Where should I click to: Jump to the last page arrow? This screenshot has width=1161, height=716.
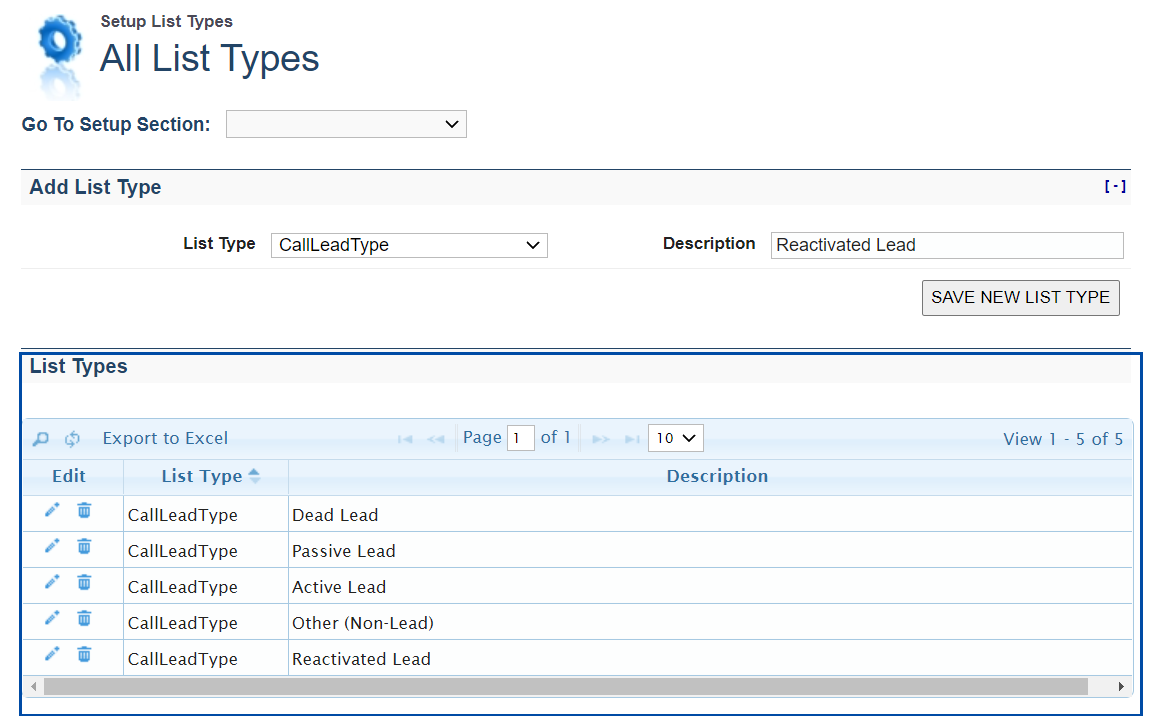click(x=632, y=439)
